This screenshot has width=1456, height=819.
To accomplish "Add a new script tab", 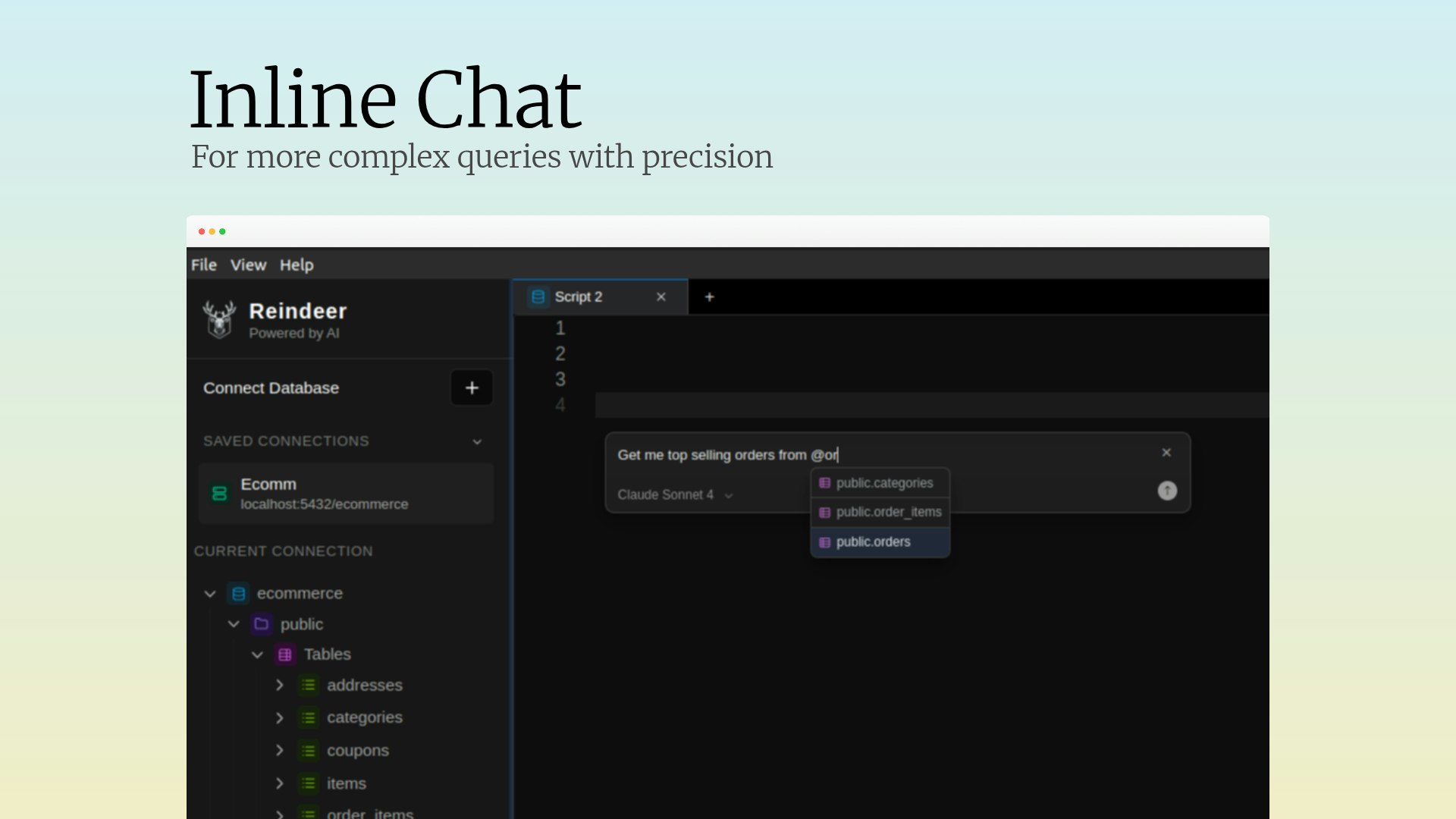I will click(709, 297).
